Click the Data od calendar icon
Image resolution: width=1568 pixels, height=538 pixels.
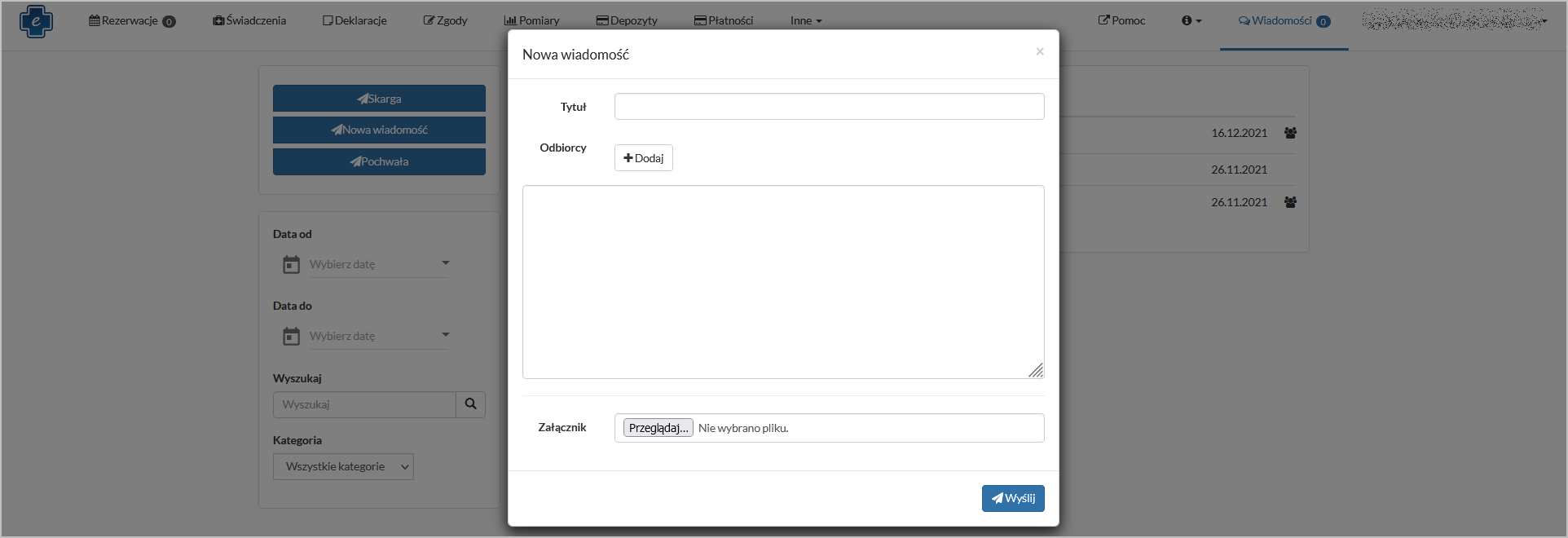291,264
